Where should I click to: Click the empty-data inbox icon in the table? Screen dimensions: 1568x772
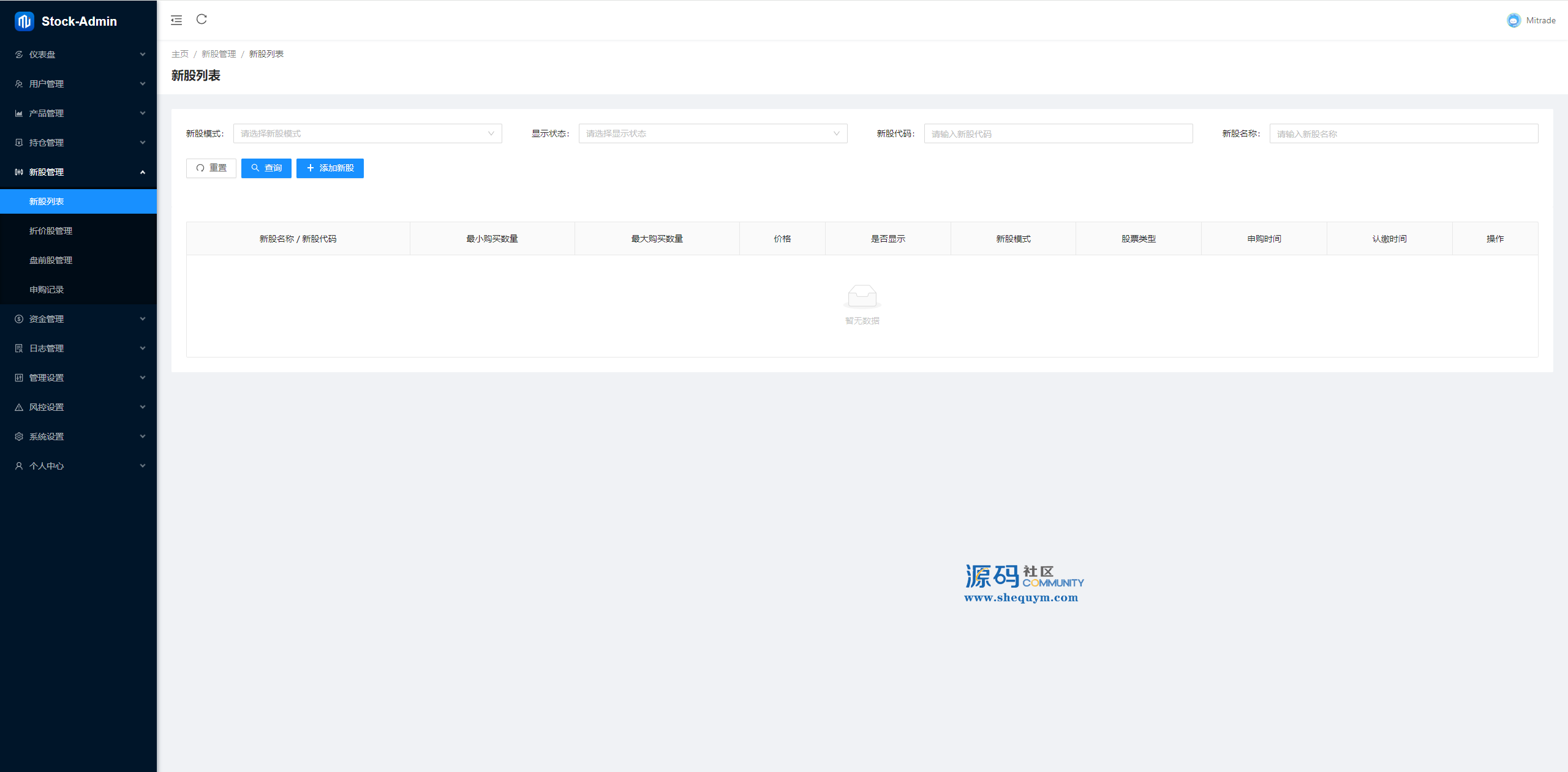[862, 296]
